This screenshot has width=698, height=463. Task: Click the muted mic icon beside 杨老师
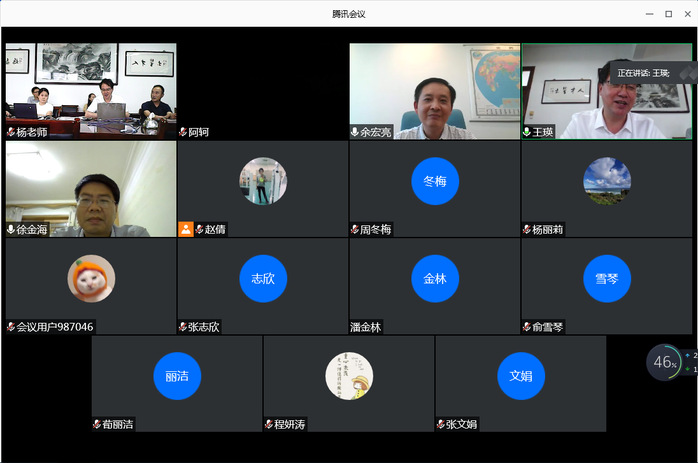pyautogui.click(x=11, y=132)
